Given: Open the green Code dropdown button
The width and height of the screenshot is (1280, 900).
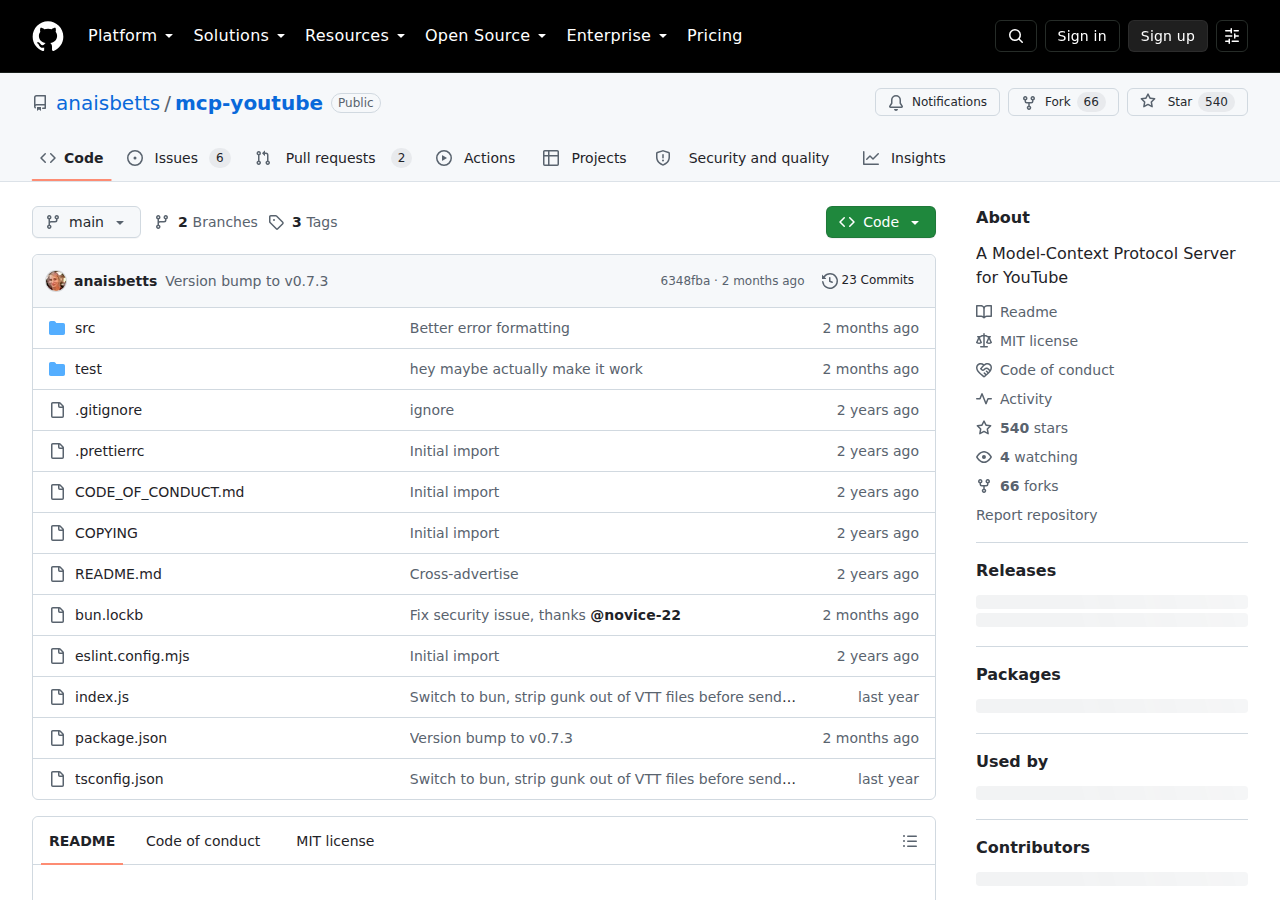Looking at the screenshot, I should tap(881, 222).
